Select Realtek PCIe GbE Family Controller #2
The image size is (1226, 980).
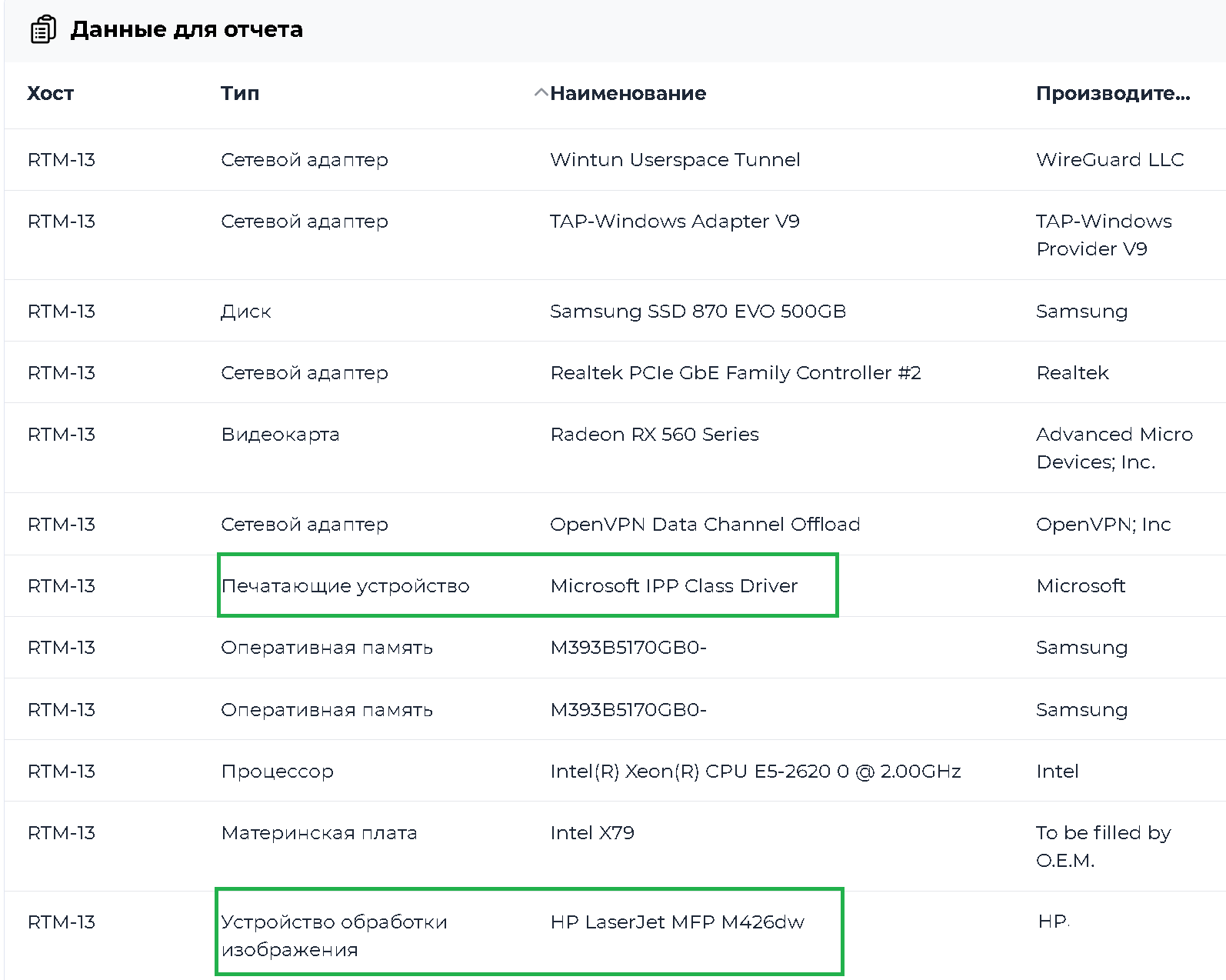pyautogui.click(x=735, y=373)
